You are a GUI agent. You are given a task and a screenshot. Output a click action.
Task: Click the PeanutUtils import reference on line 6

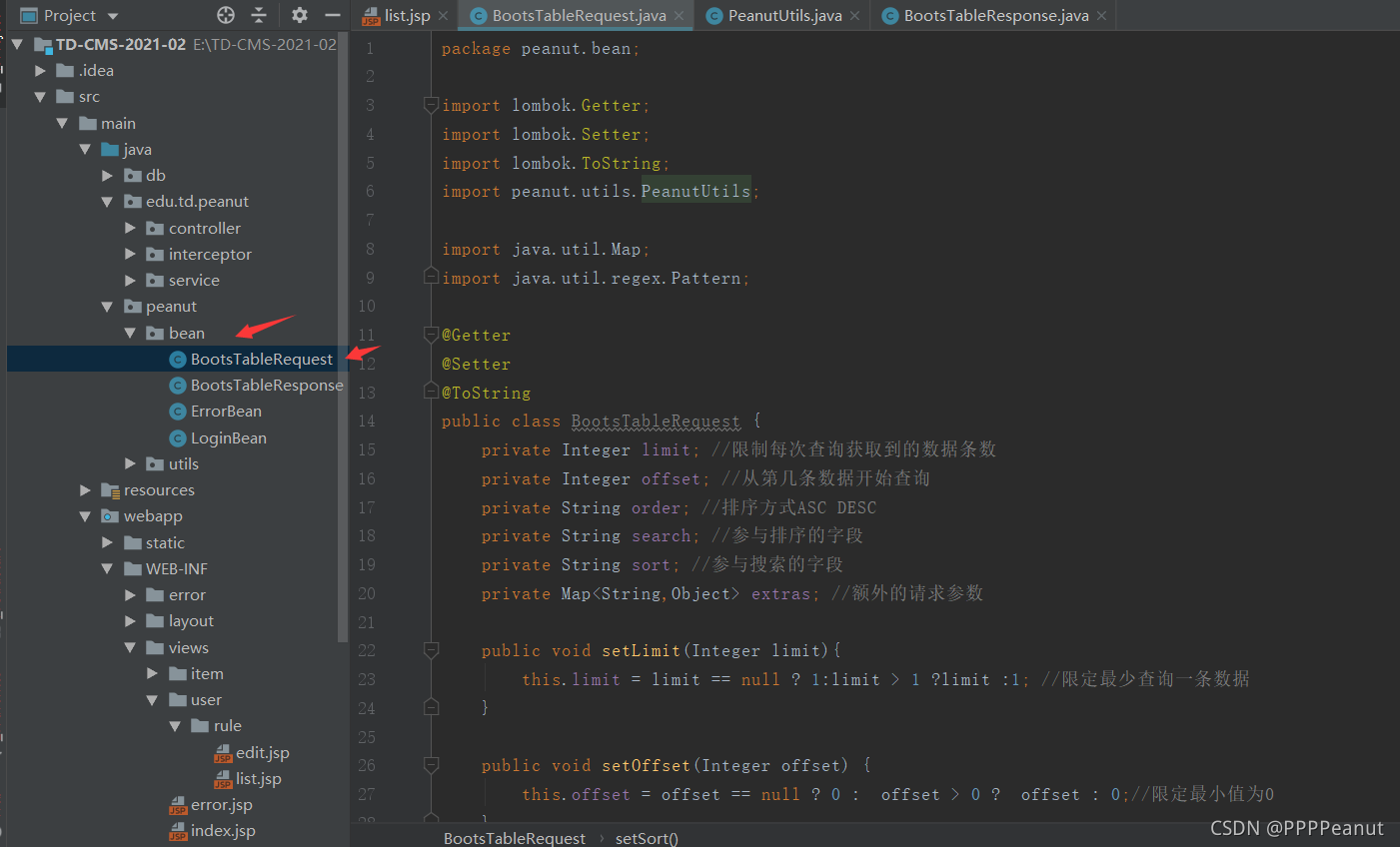(x=696, y=191)
